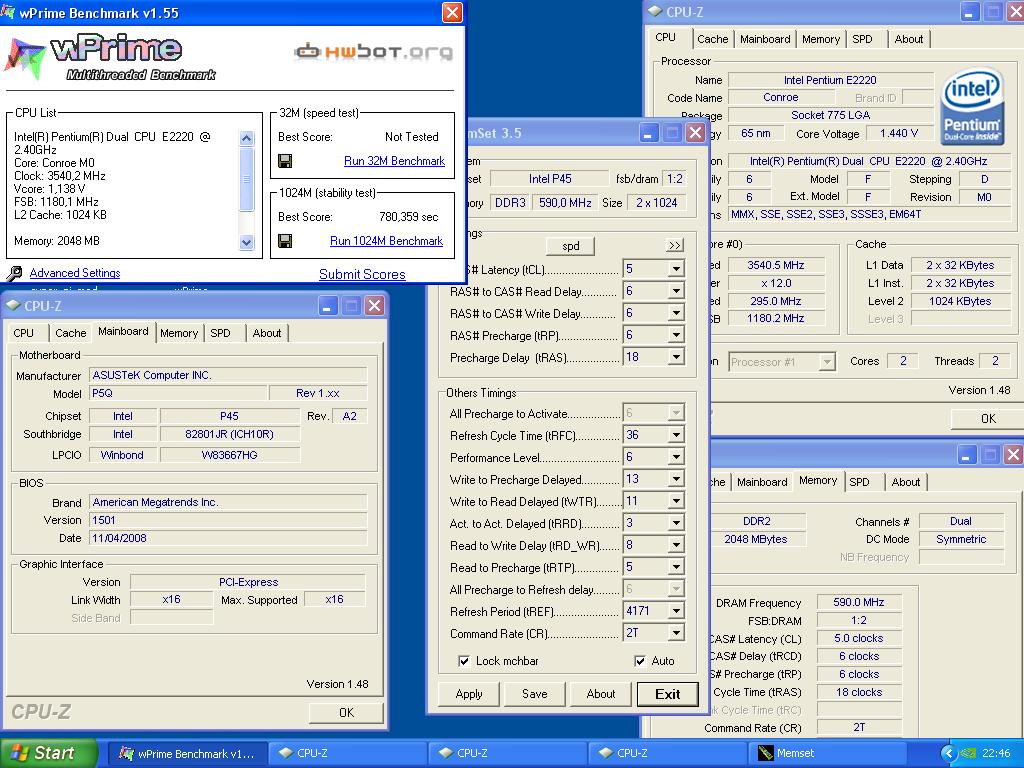Open the CAS# Latency (tCL) dropdown
Screen dimensions: 1024x768
click(x=676, y=269)
